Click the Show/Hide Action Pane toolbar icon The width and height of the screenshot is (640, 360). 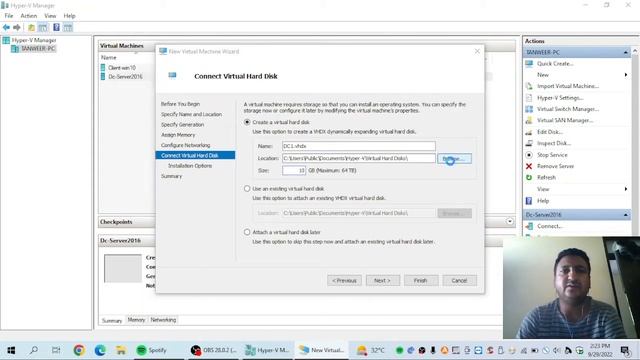[x=68, y=27]
